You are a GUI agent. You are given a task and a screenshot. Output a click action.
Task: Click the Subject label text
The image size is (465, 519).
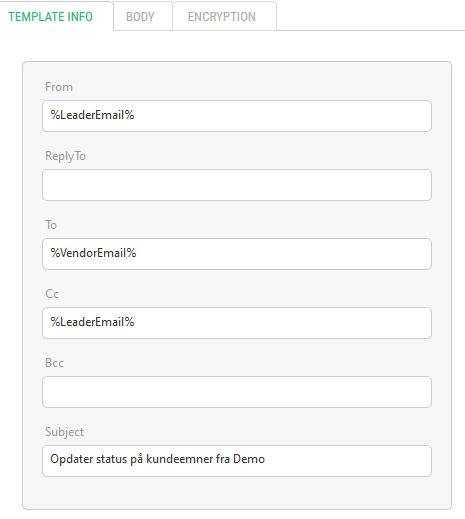[x=64, y=432]
